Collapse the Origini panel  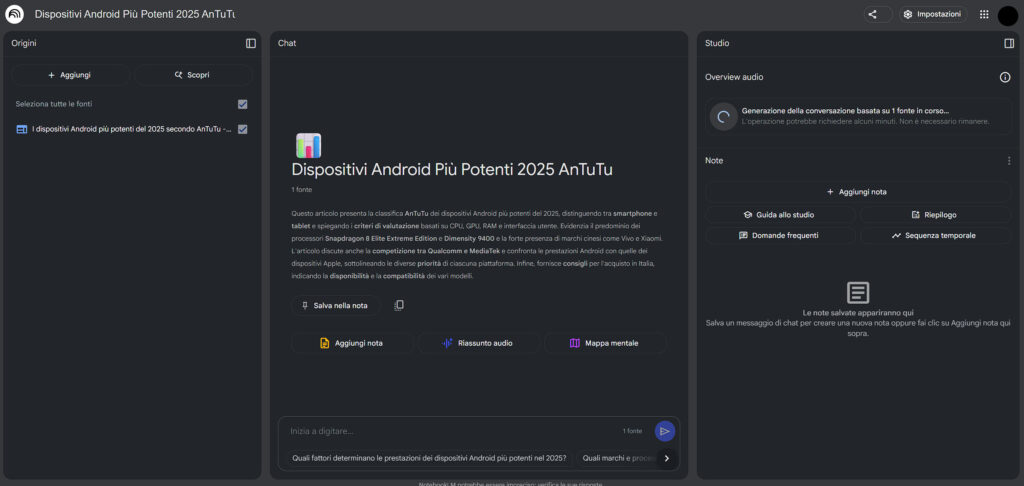tap(251, 43)
